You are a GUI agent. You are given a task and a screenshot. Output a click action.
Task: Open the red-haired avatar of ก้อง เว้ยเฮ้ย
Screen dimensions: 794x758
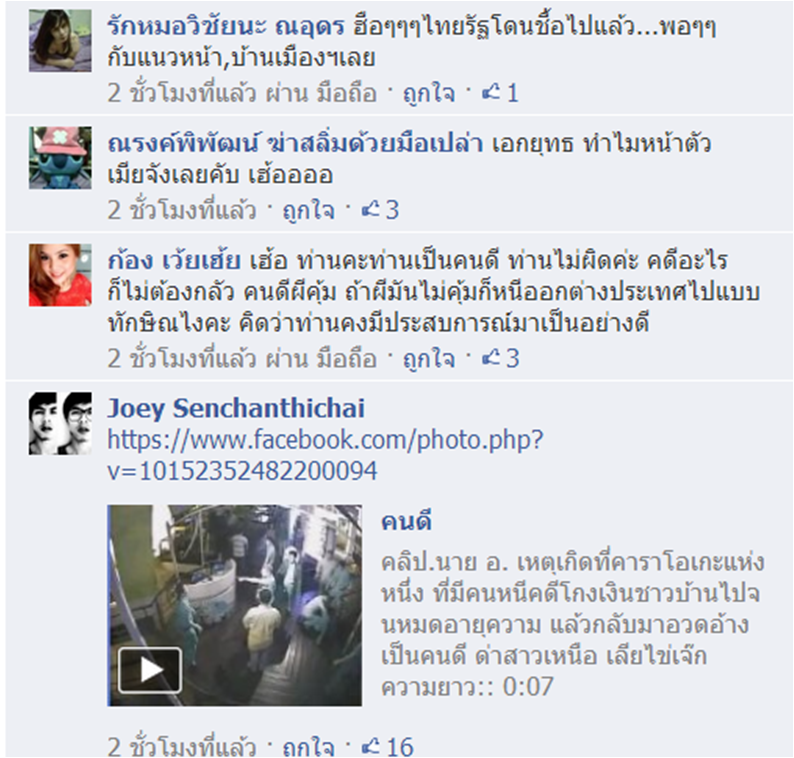[60, 275]
